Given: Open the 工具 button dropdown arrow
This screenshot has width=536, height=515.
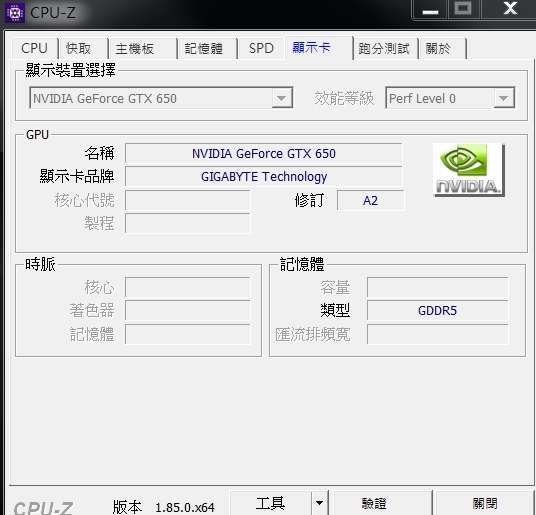Looking at the screenshot, I should tap(319, 503).
